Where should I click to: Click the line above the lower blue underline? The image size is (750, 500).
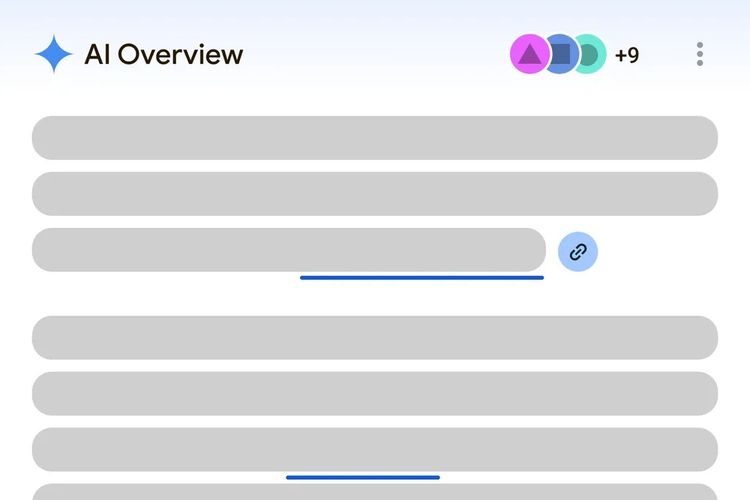(x=375, y=450)
